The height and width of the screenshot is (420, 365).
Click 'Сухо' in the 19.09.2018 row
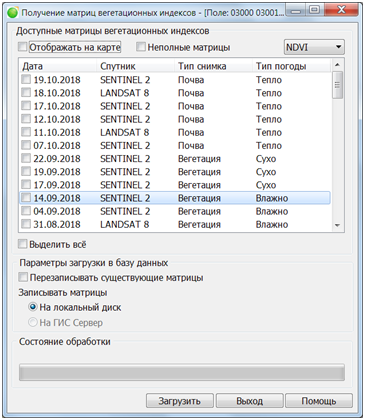[266, 172]
